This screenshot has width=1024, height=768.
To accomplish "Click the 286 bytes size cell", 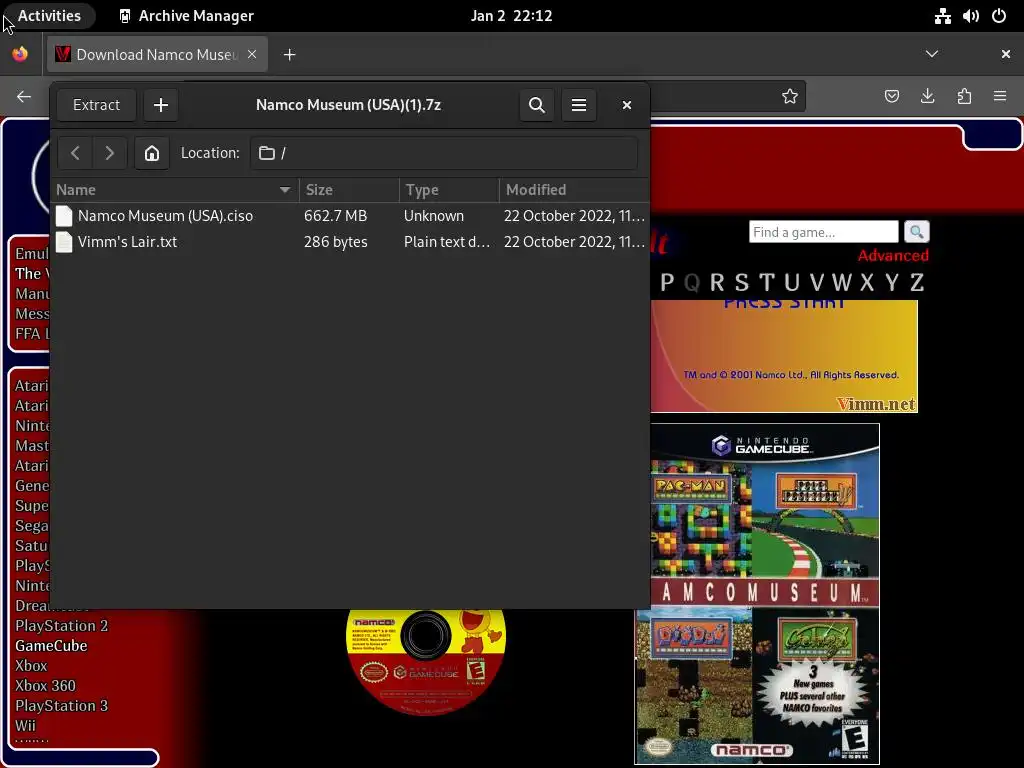I will tap(336, 242).
